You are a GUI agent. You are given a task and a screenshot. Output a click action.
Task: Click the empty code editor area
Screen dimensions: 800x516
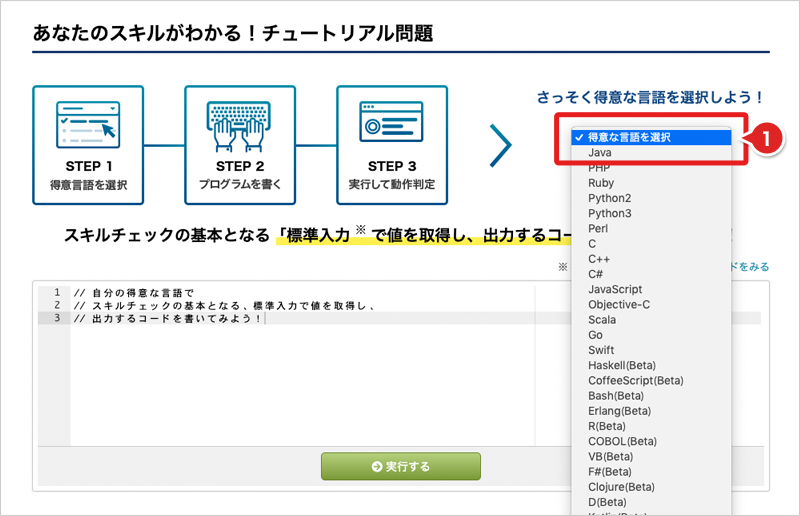(301, 385)
